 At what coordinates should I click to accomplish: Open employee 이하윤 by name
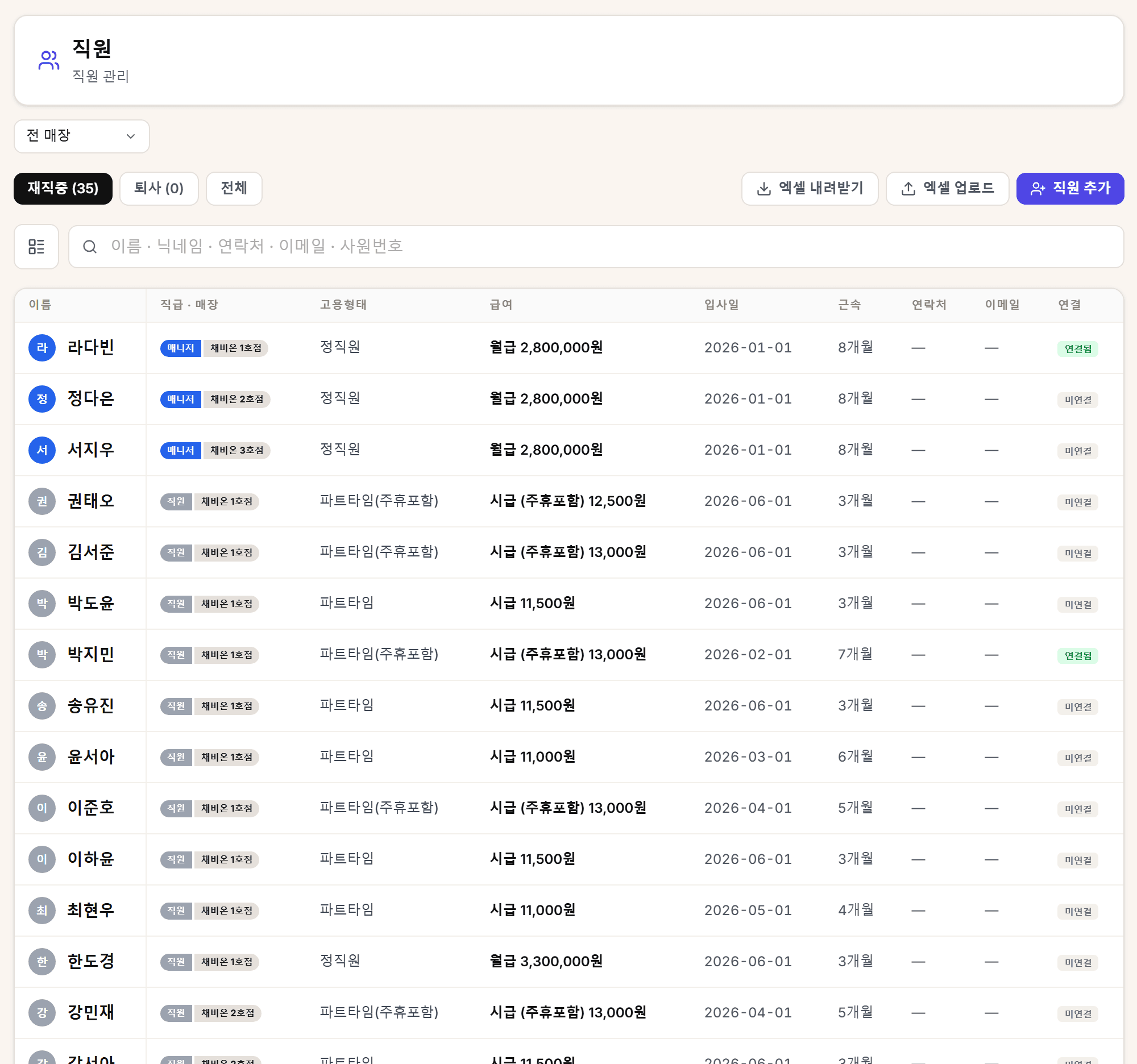point(91,859)
